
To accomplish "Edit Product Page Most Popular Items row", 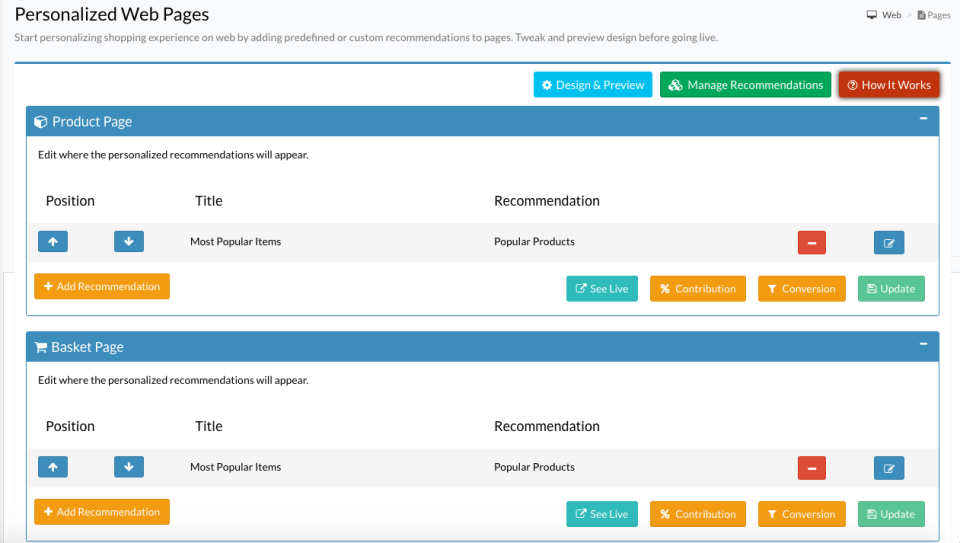I will point(889,242).
